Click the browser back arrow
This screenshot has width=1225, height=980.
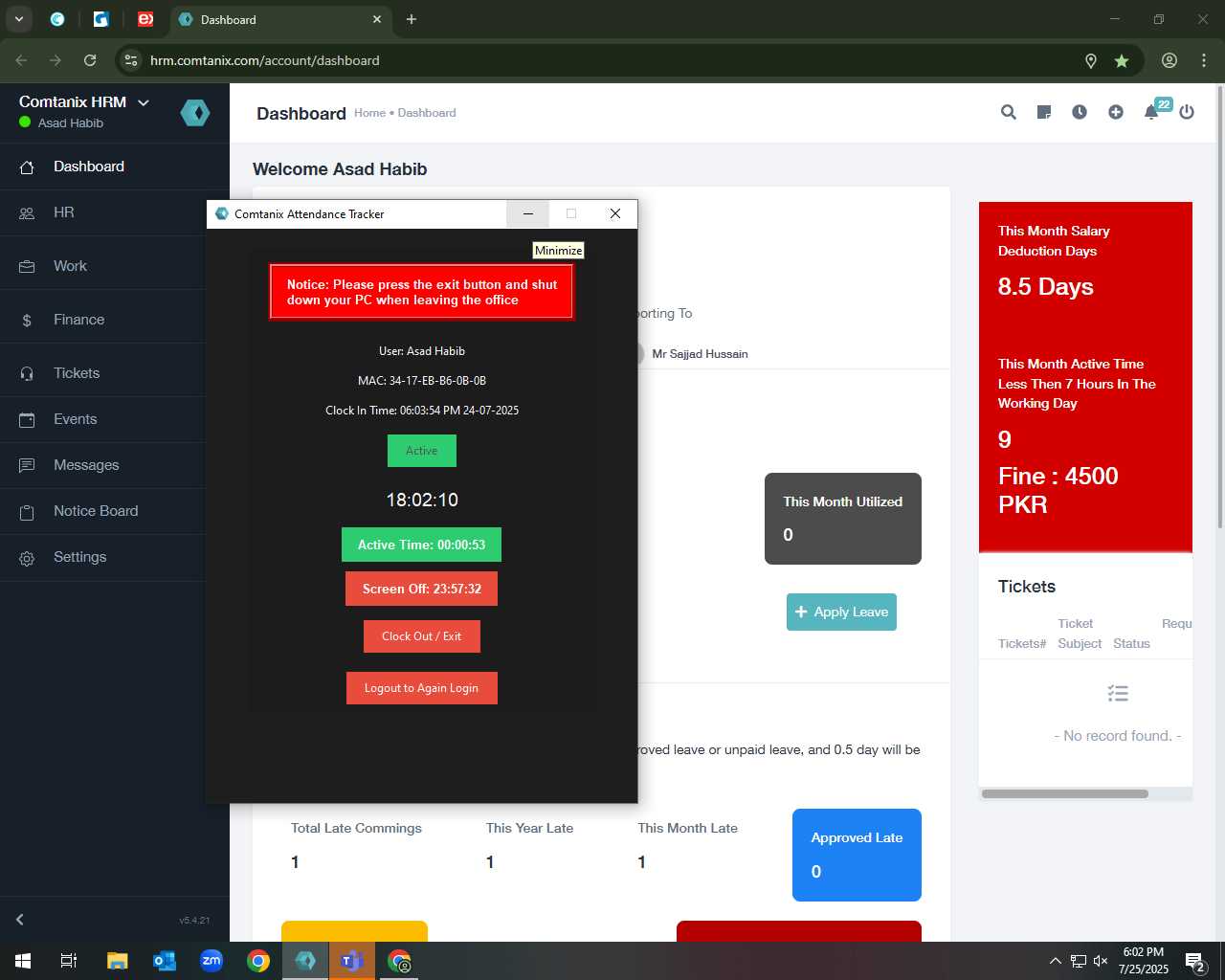[x=21, y=60]
